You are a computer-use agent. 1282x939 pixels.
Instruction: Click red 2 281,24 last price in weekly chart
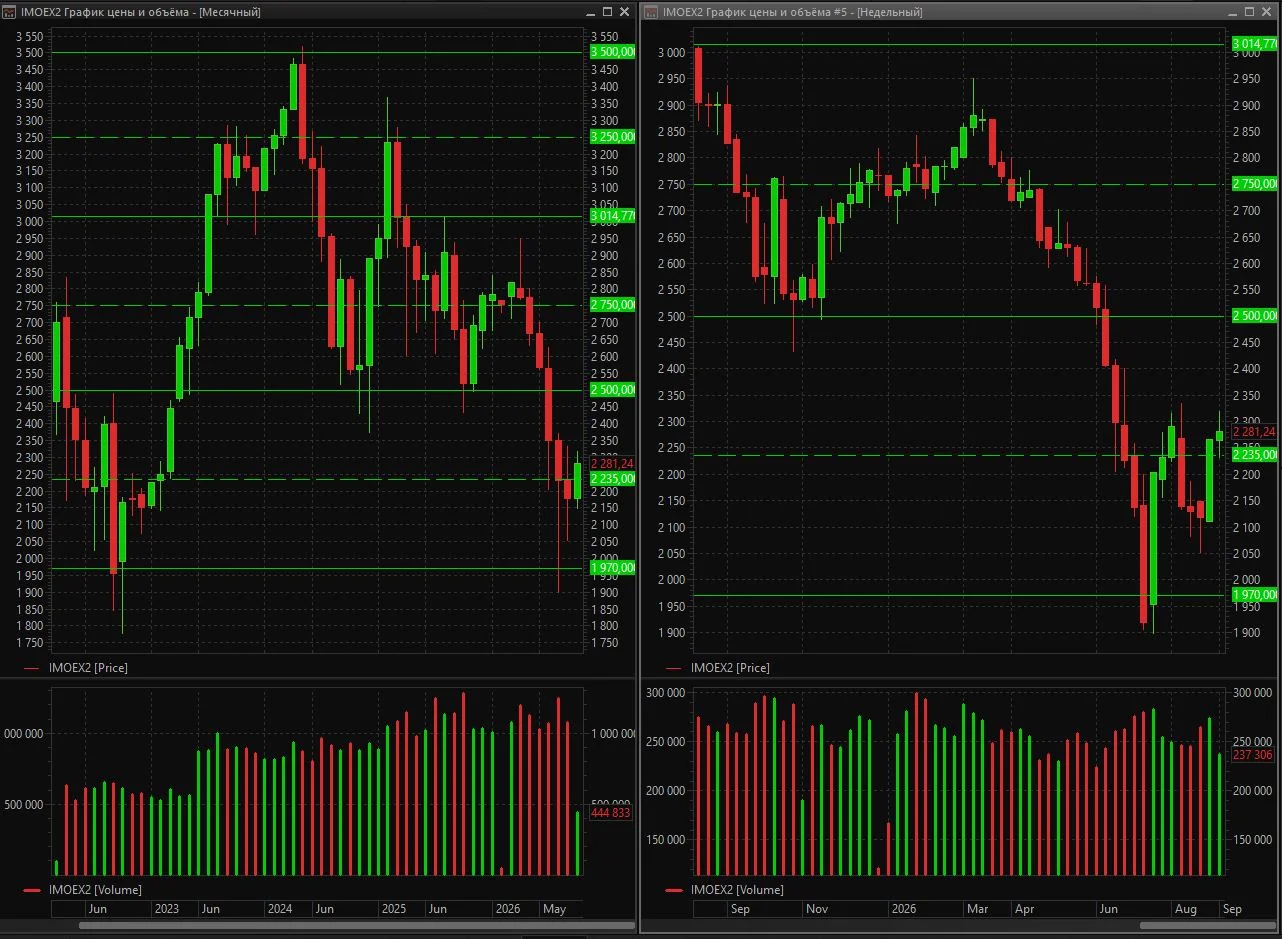click(1254, 432)
